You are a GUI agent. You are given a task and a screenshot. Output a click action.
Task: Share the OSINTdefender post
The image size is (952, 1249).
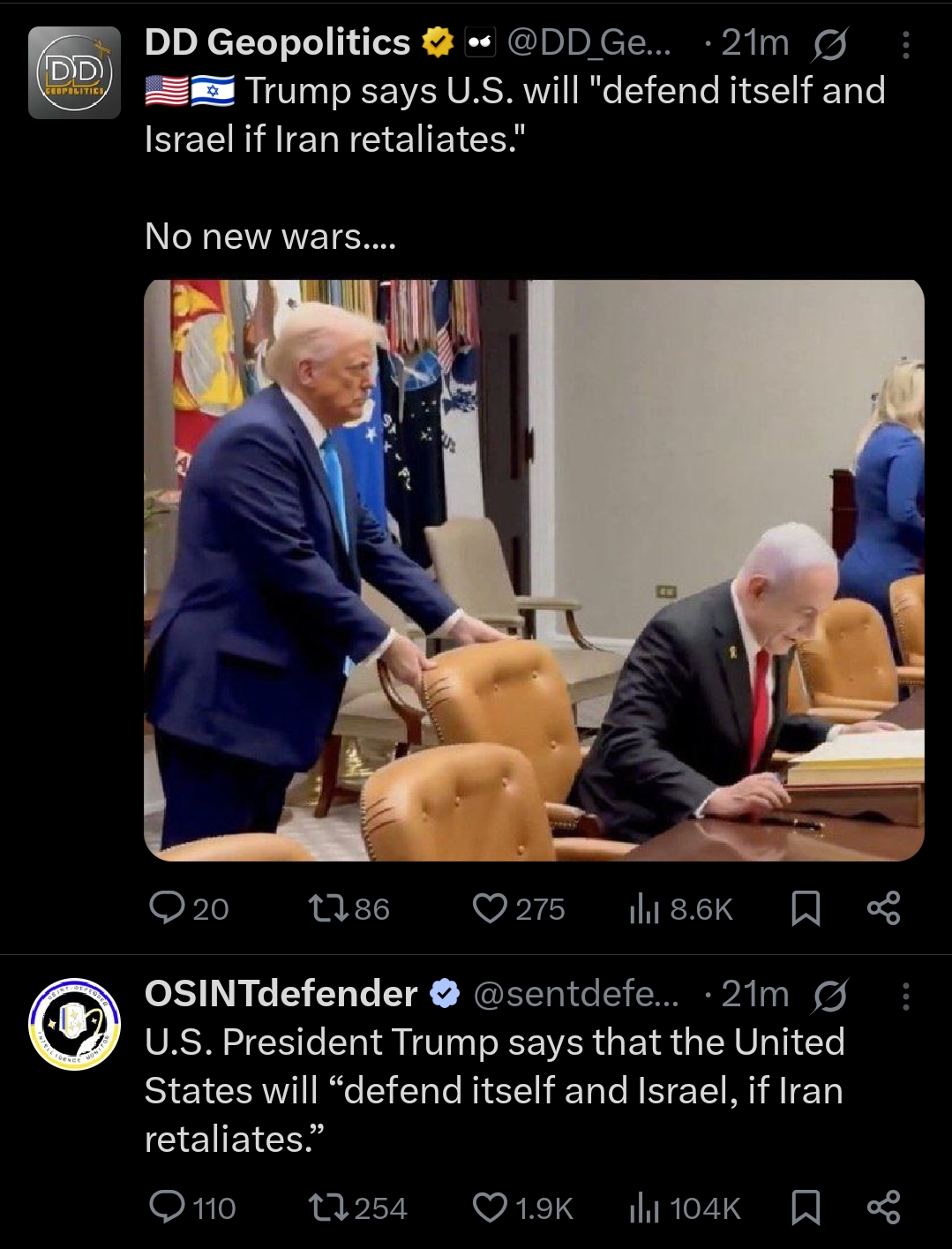pos(883,1208)
